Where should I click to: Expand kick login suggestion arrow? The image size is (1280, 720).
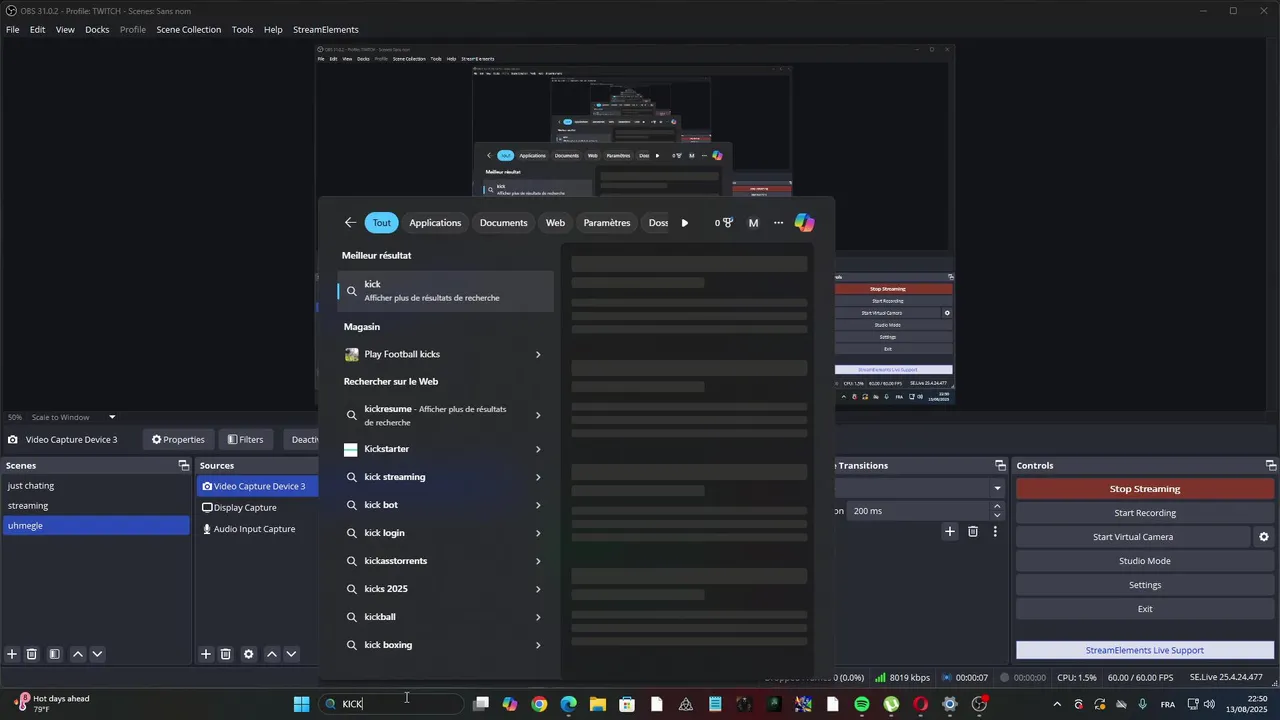tap(538, 533)
